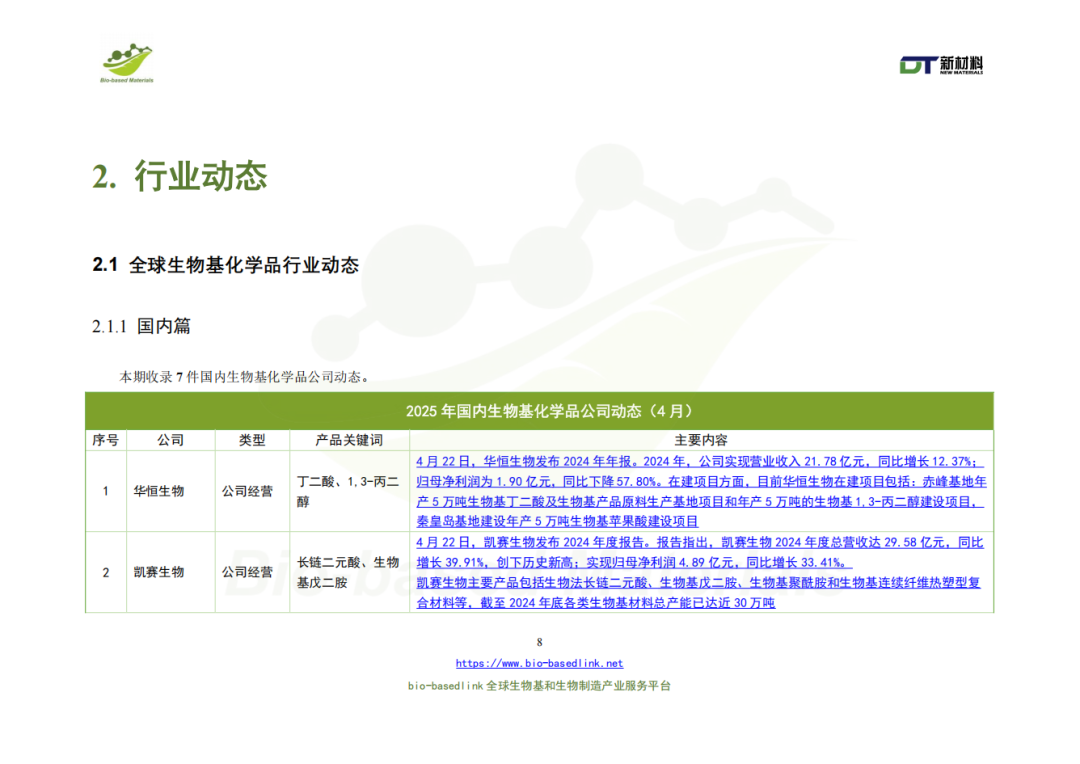The height and width of the screenshot is (764, 1080).
Task: Click the 类型 column header
Action: pyautogui.click(x=252, y=440)
